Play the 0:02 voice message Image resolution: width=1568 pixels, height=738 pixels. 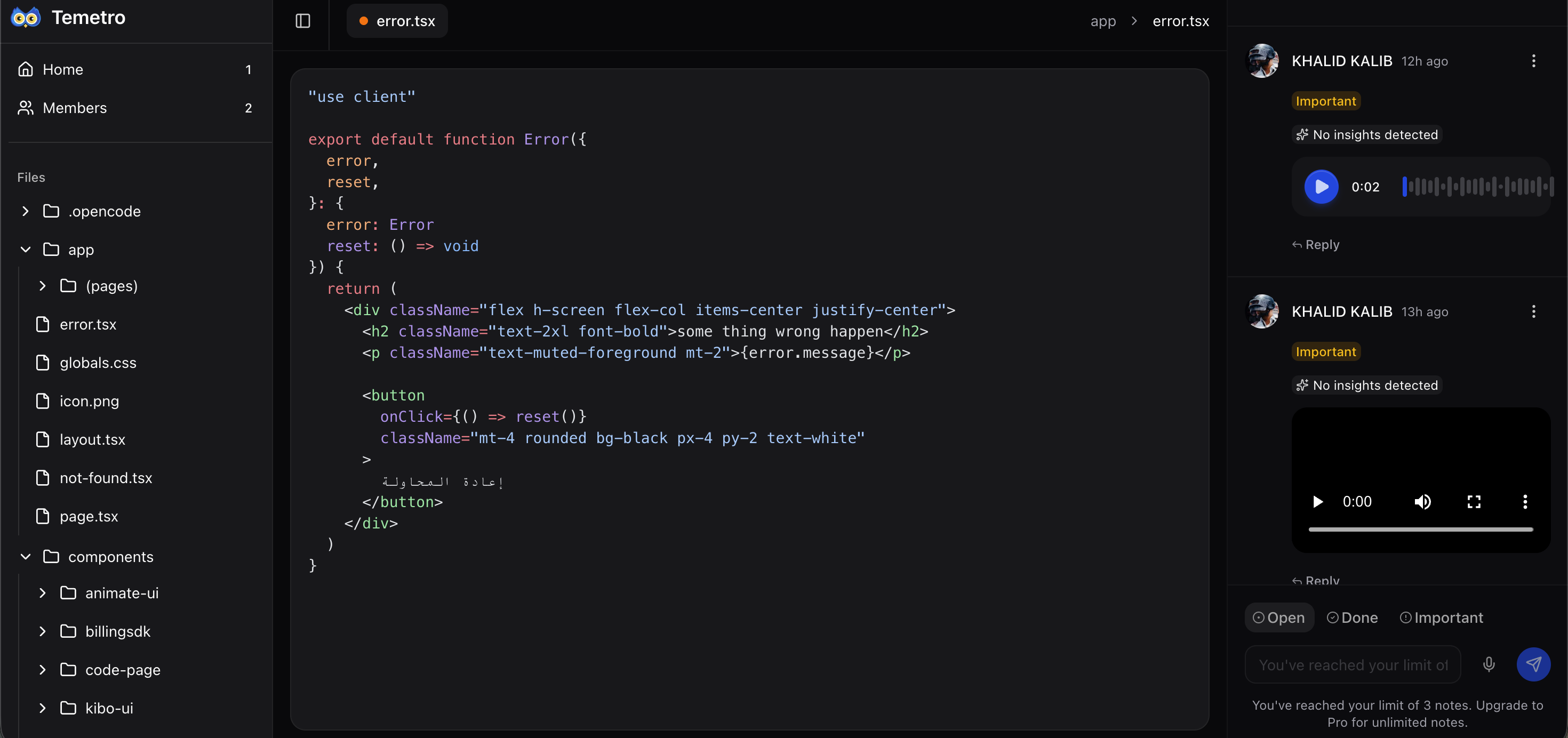[1321, 187]
